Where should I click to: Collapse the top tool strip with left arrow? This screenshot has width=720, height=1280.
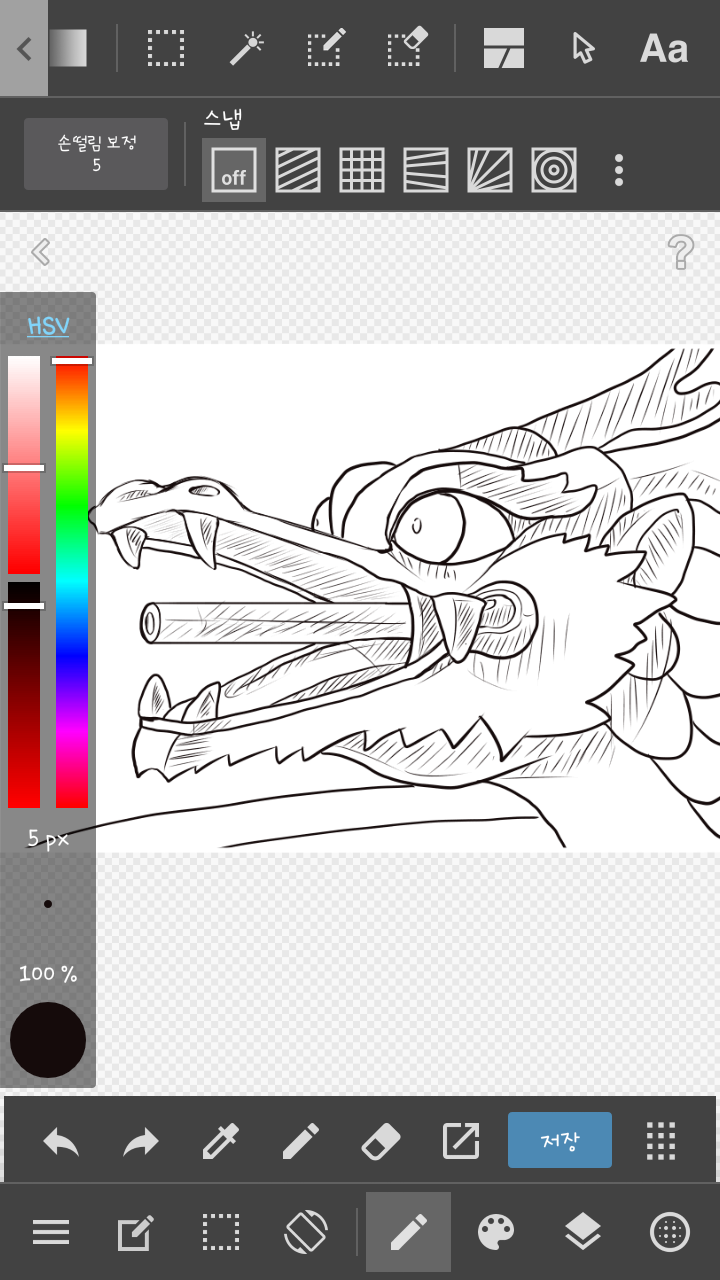24,48
